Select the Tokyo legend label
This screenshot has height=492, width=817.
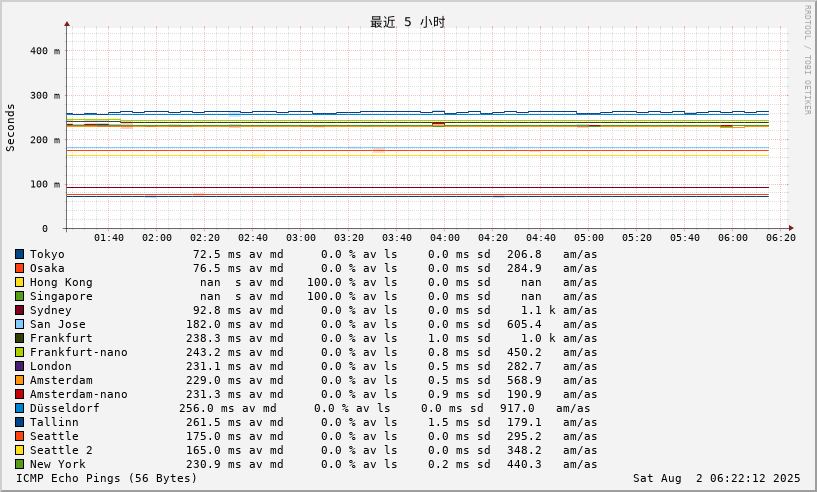click(47, 254)
